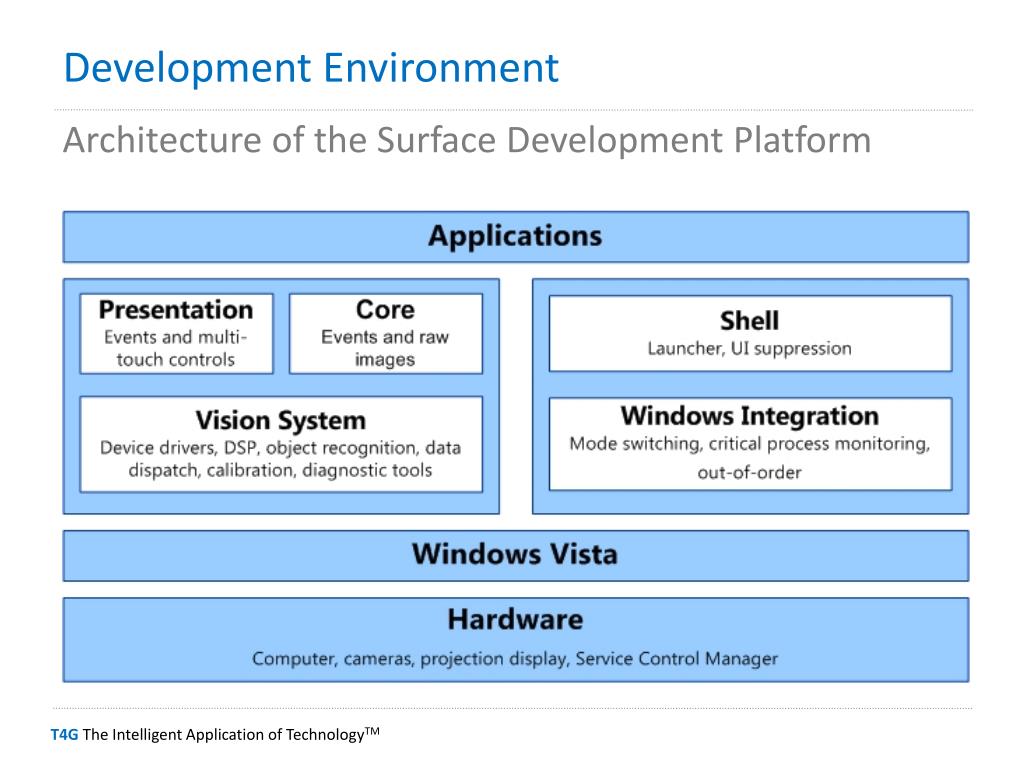Select the Presentation component box
Screen dimensions: 1024x768
pos(176,334)
